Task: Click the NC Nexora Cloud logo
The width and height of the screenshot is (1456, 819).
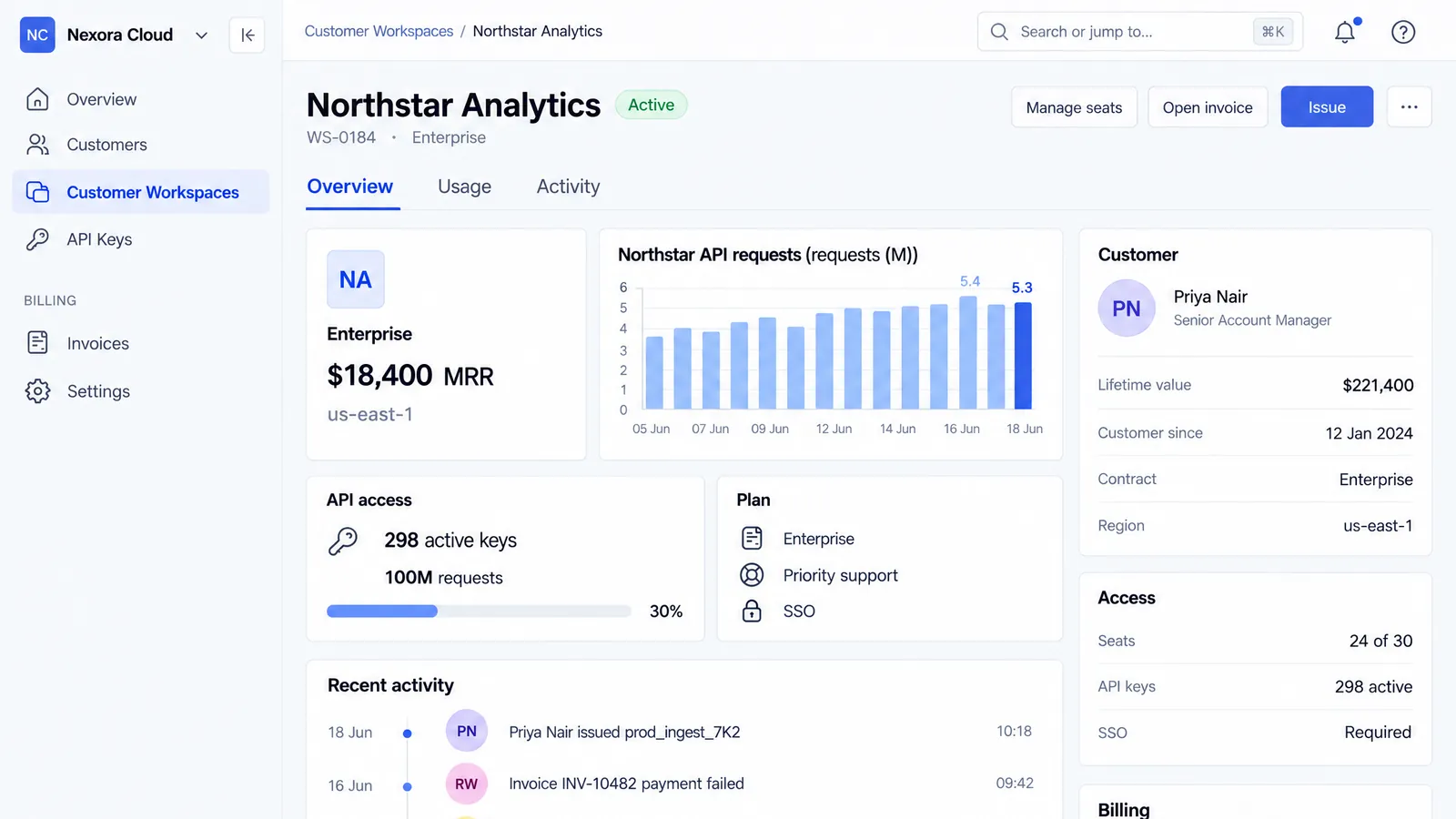Action: pos(37,35)
